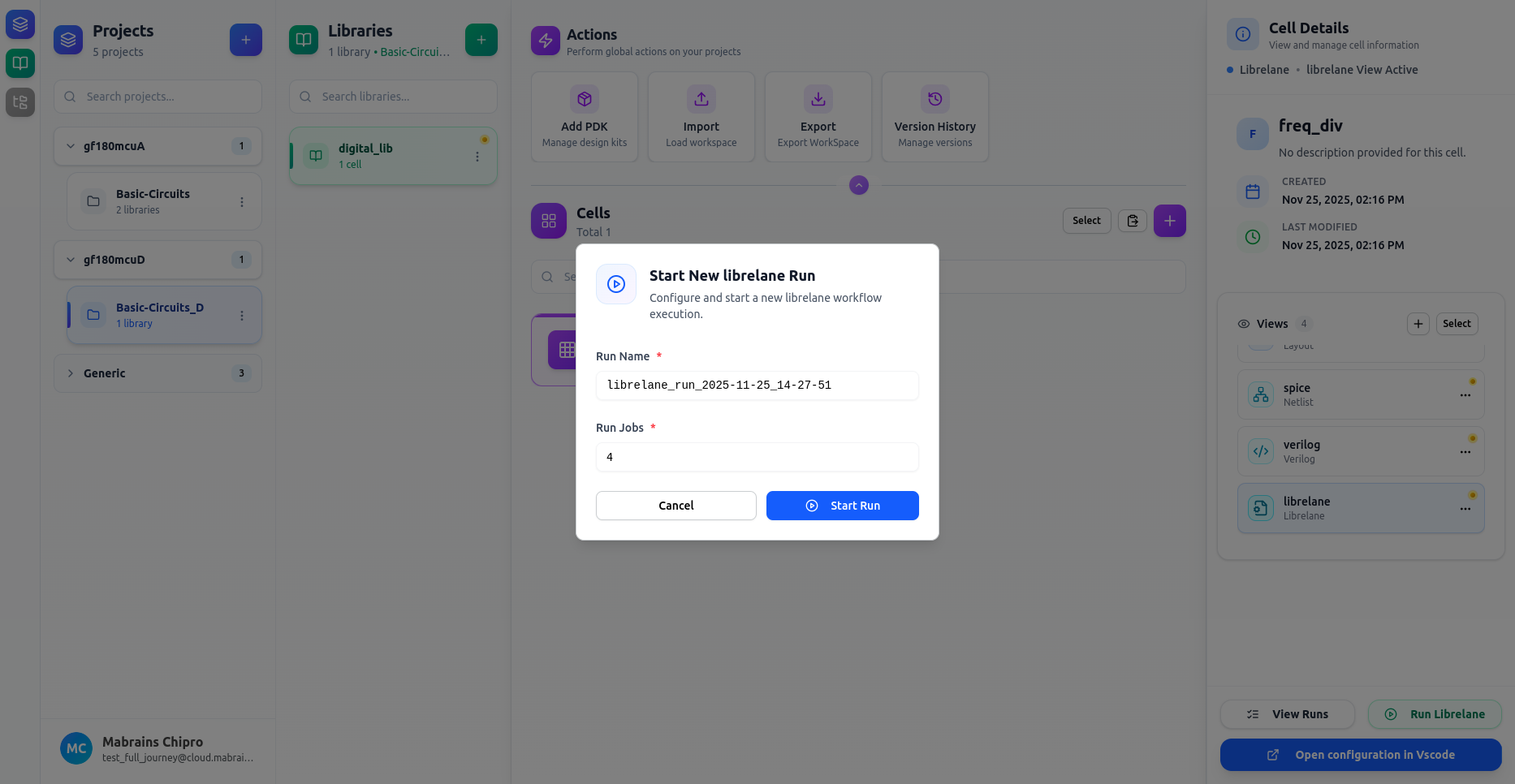Image resolution: width=1515 pixels, height=784 pixels.
Task: Click the Run Jobs input field
Action: pyautogui.click(x=757, y=457)
